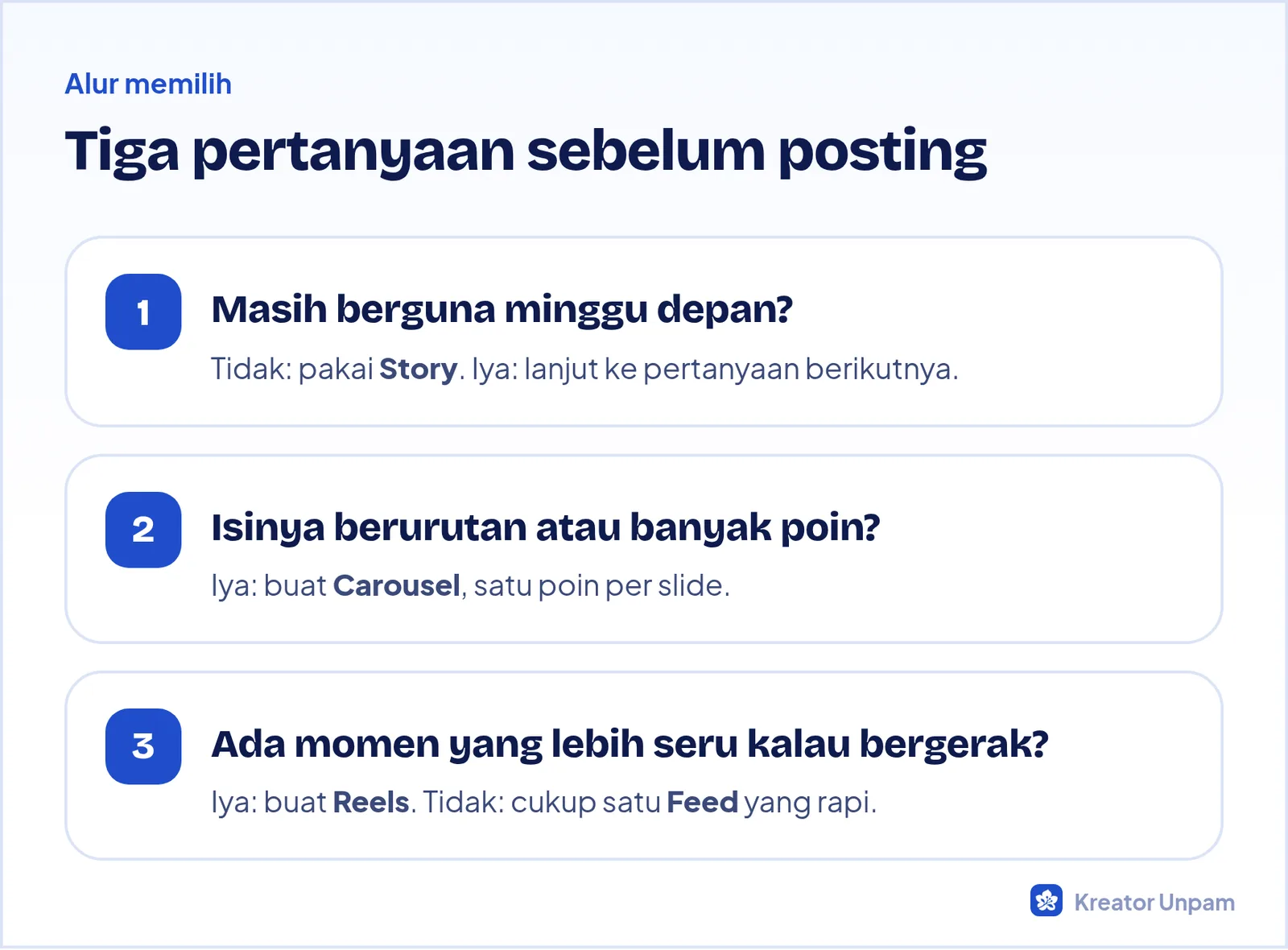Click the question "Masih berguna minggu depan?"
Image resolution: width=1288 pixels, height=950 pixels.
coord(502,311)
